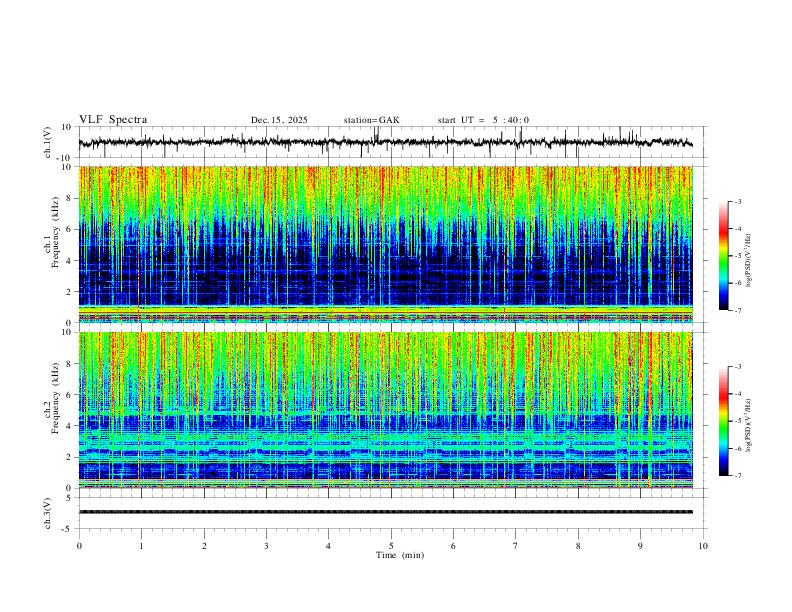Click time axis tick label 3

coord(266,546)
